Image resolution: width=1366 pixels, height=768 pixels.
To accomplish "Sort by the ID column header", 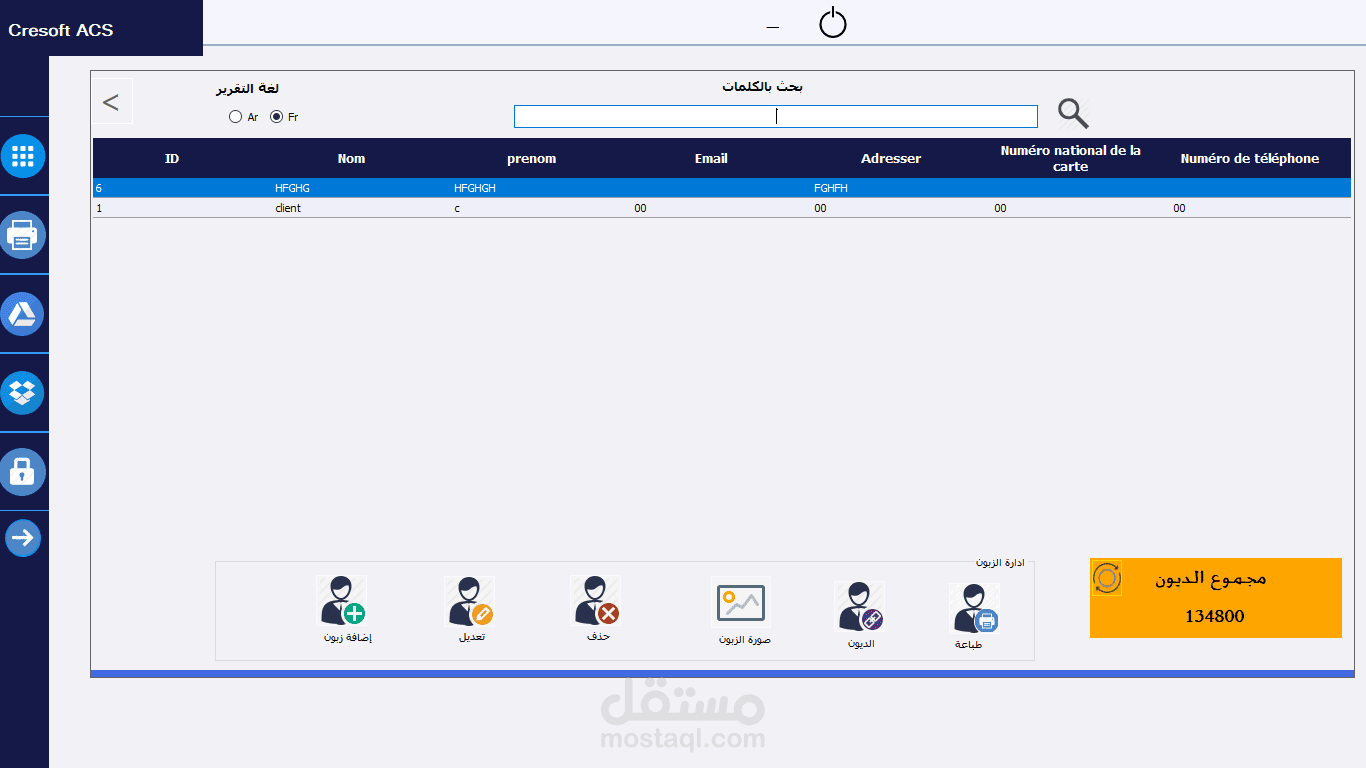I will click(x=172, y=159).
